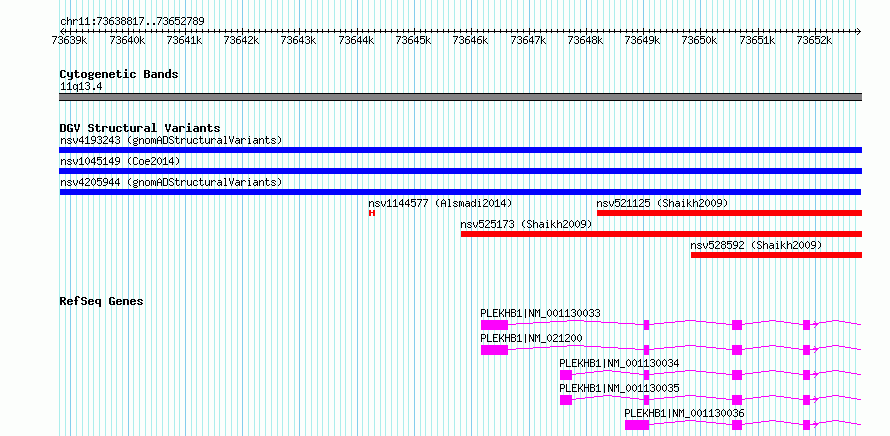890x436 pixels.
Task: Click the chr11:73638817..73652789 region label
Action: 132,21
